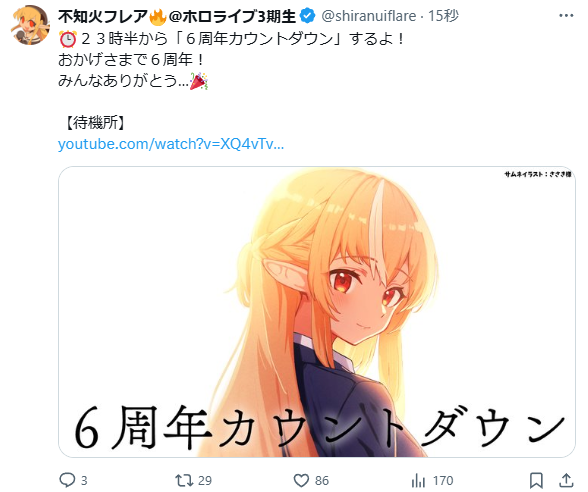Open the youtube.com/watch link
This screenshot has height=492, width=588.
[x=171, y=144]
